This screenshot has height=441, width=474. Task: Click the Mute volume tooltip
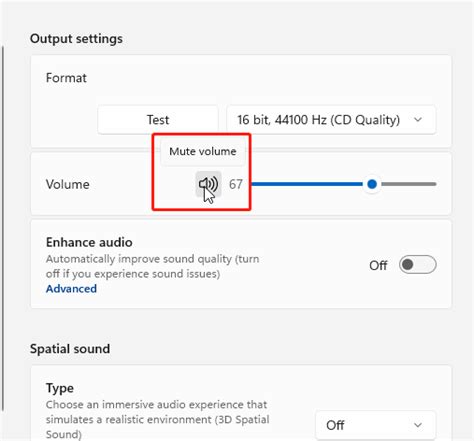pyautogui.click(x=203, y=152)
